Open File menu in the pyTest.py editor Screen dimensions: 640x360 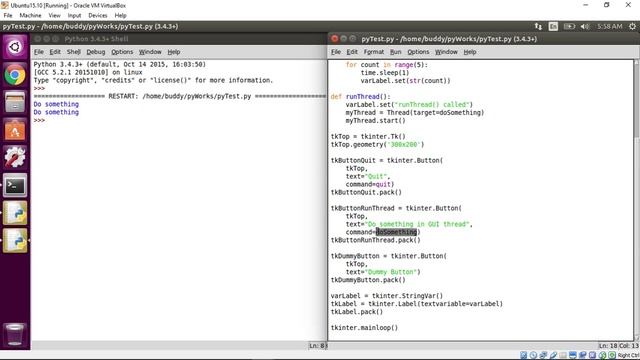(336, 52)
